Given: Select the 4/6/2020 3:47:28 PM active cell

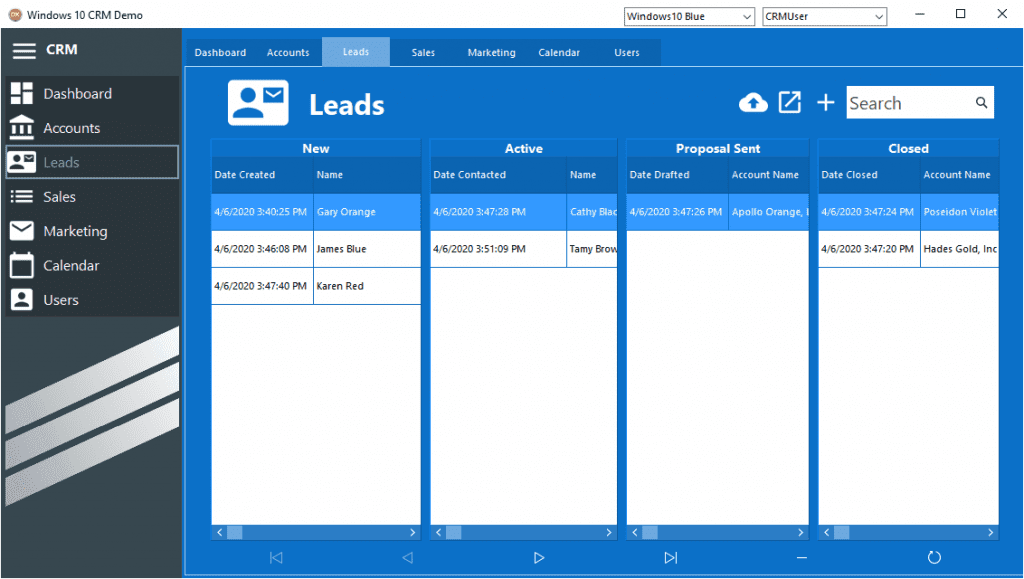Looking at the screenshot, I should pyautogui.click(x=498, y=211).
